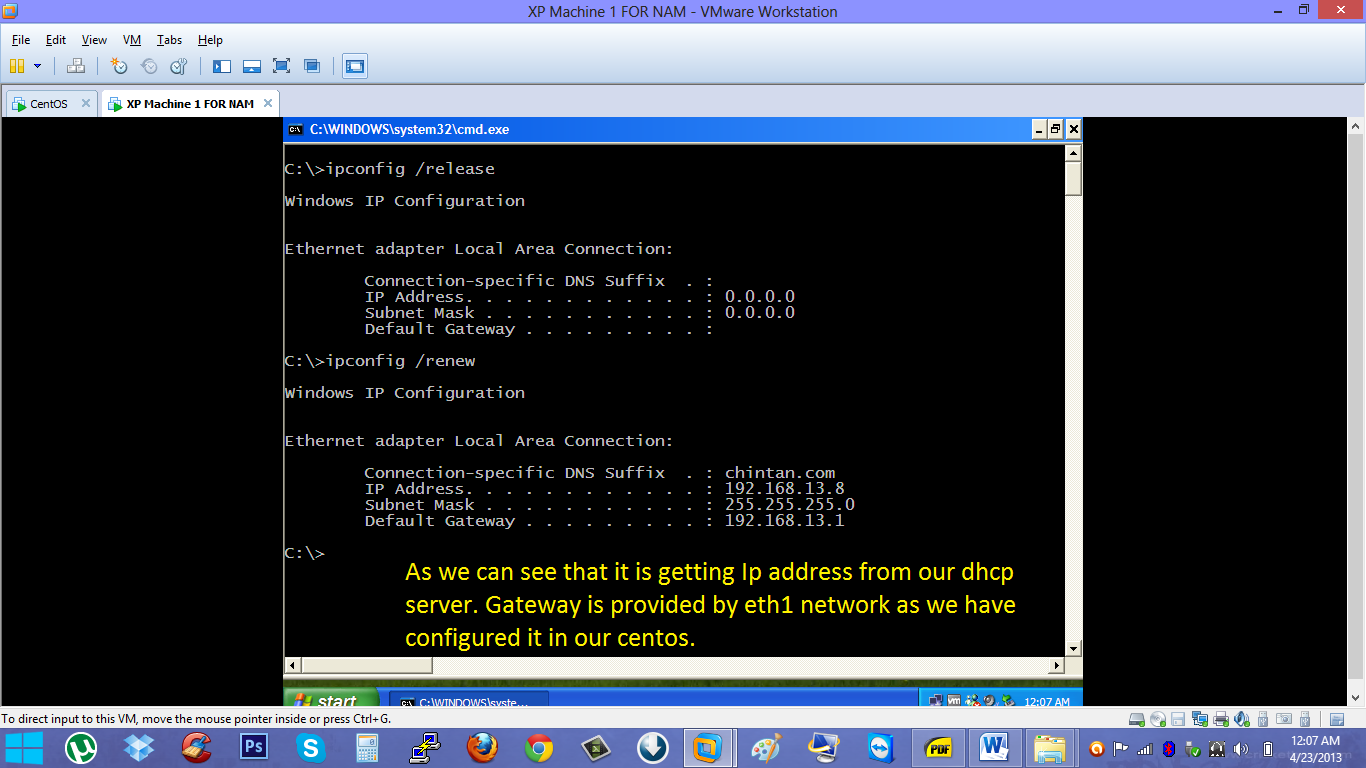Click the Start button inside the XP guest
Image resolution: width=1366 pixels, height=768 pixels.
click(x=330, y=700)
